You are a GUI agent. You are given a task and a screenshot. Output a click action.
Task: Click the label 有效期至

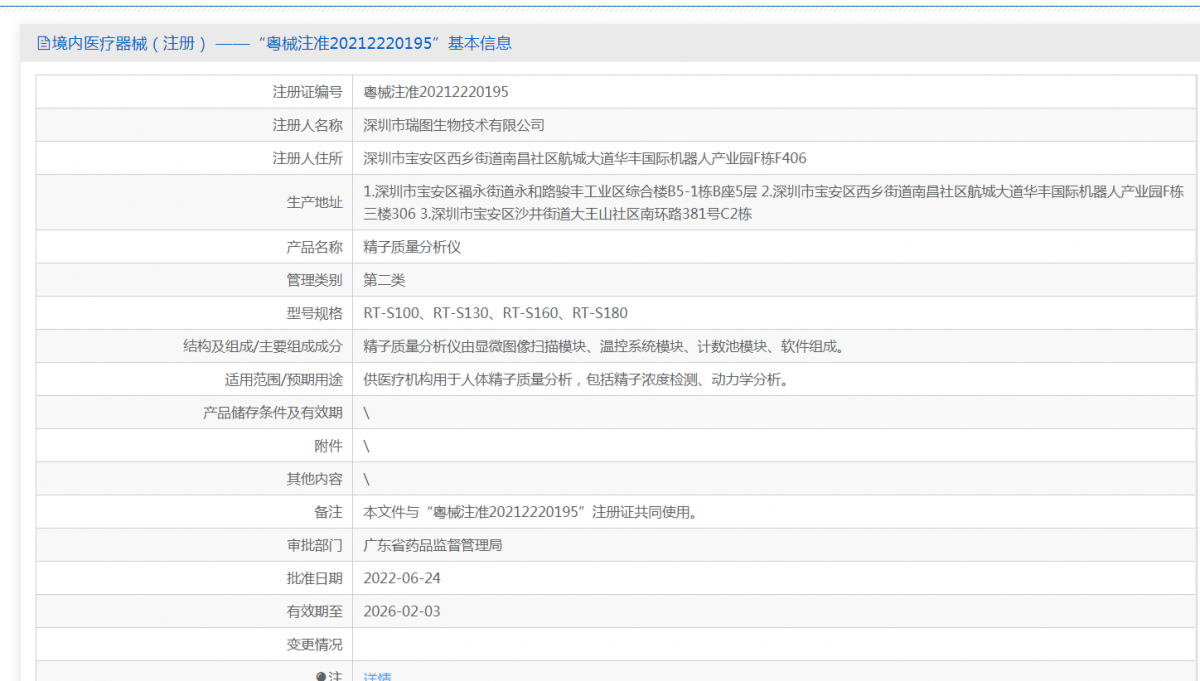coord(314,611)
